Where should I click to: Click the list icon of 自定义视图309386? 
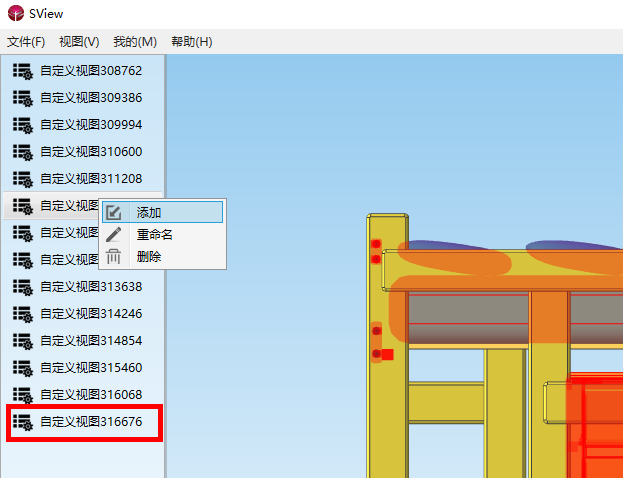pos(23,98)
